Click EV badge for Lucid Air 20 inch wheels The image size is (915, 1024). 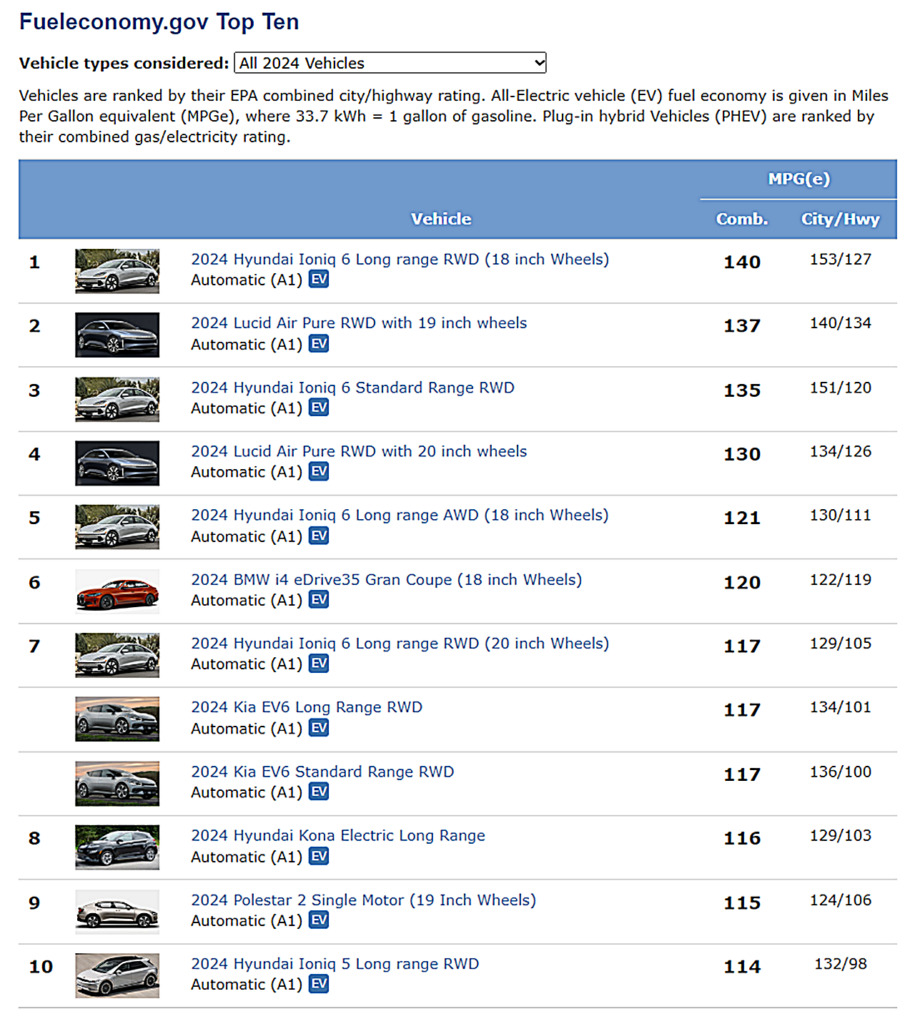coord(319,472)
